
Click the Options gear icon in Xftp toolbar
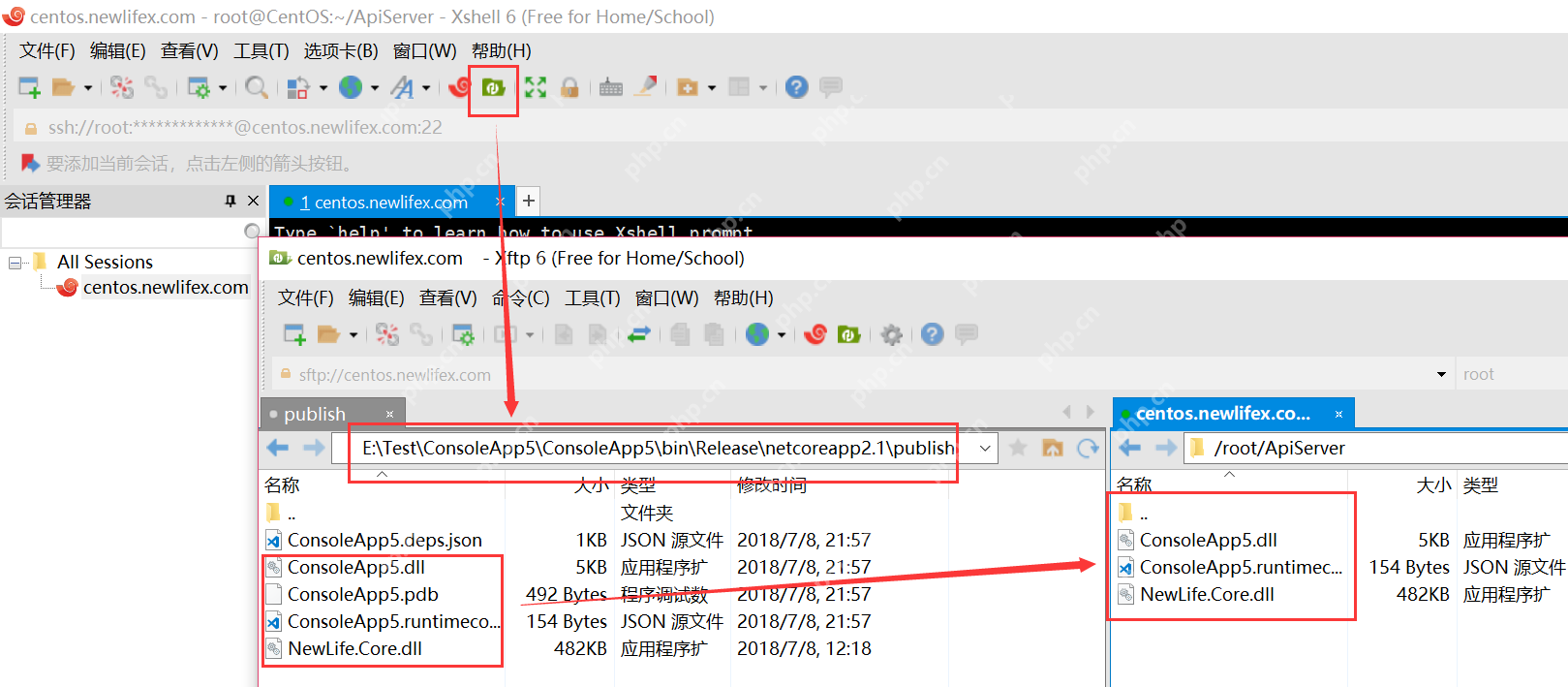[891, 334]
